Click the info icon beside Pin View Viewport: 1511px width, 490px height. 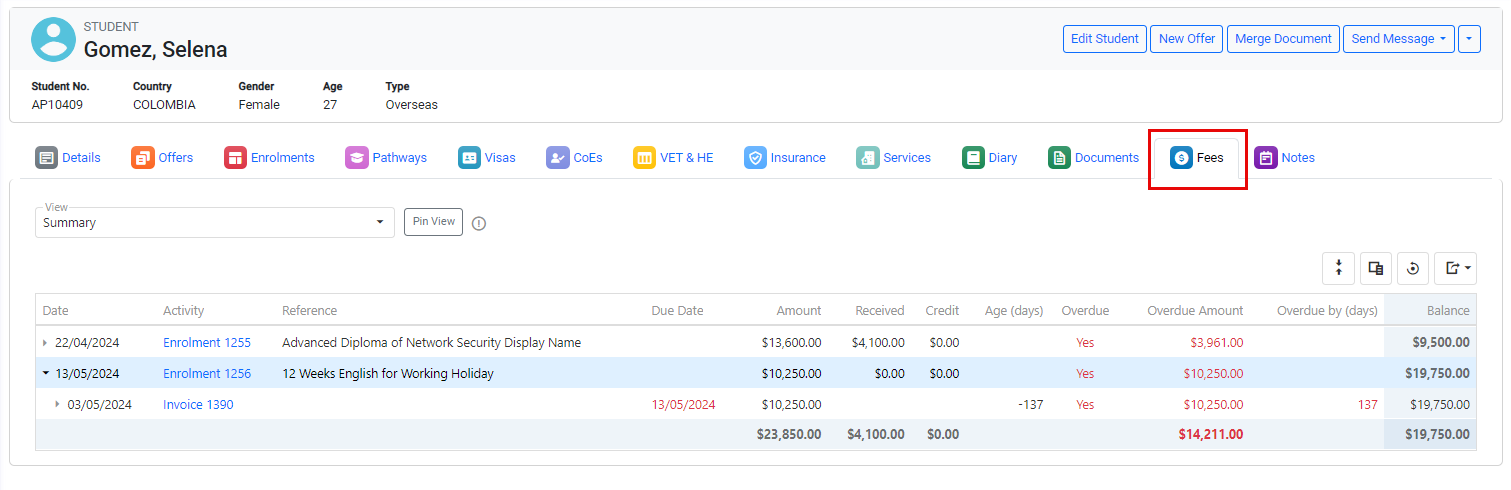[479, 223]
